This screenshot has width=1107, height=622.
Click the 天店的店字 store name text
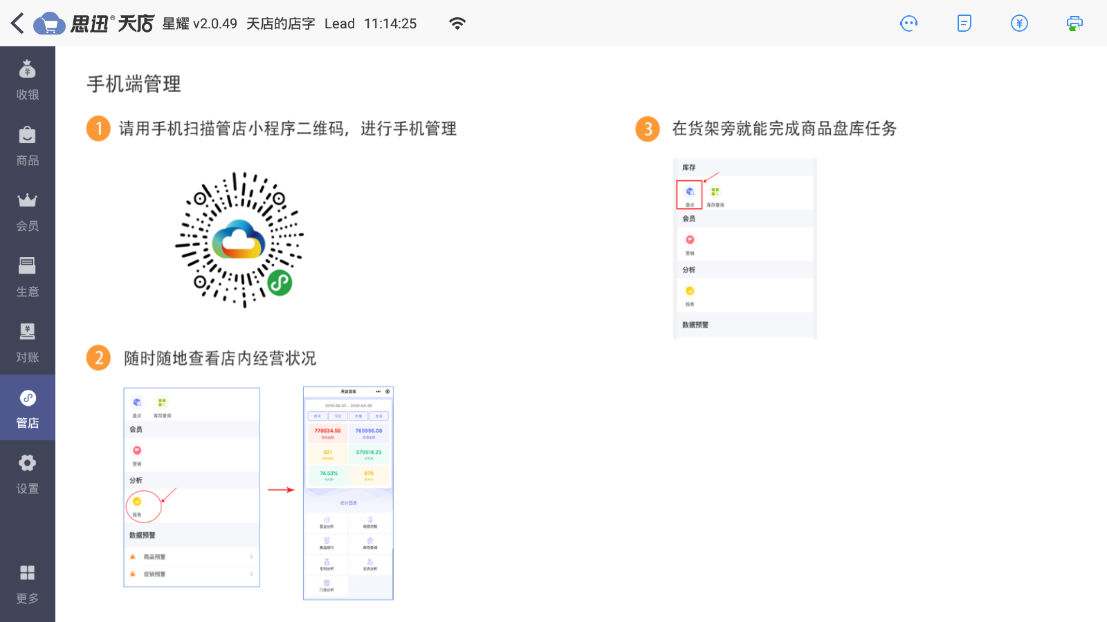[x=280, y=23]
